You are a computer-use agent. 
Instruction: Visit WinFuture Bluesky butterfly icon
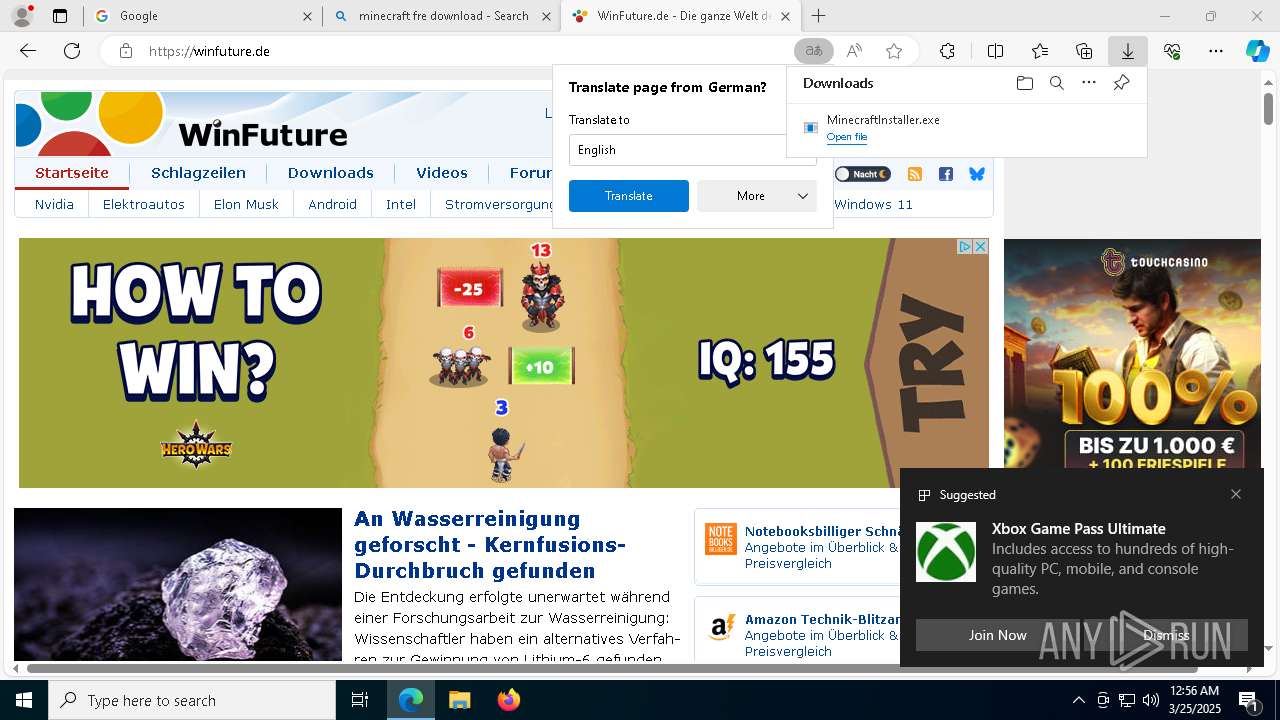(x=977, y=174)
